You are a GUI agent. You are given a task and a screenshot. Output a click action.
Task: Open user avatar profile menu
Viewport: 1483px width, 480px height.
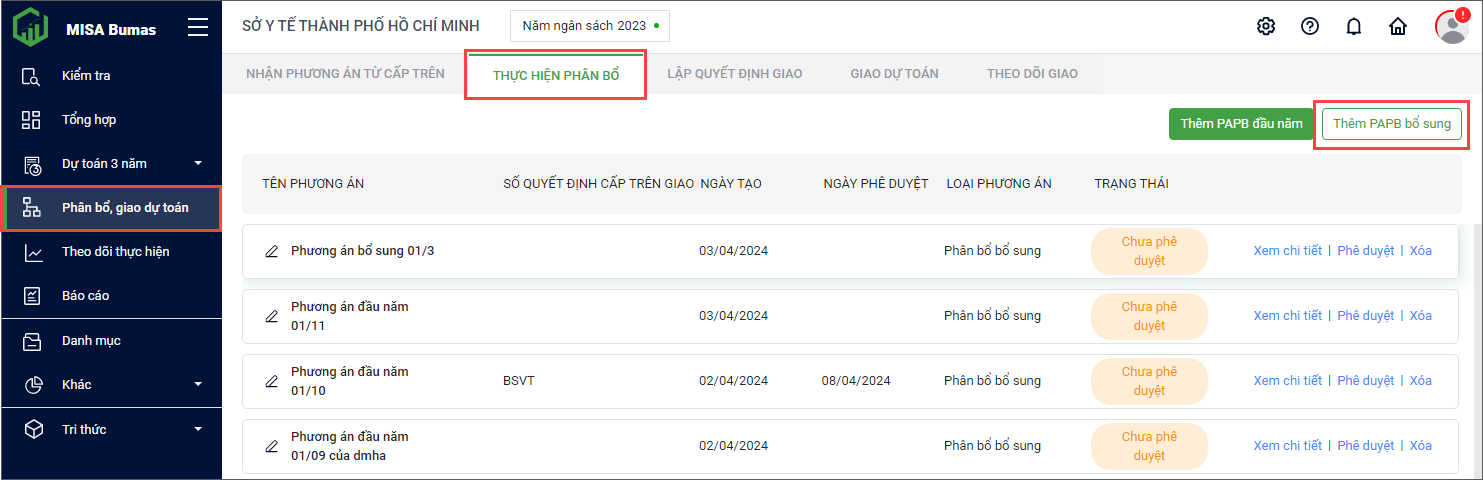point(1450,27)
